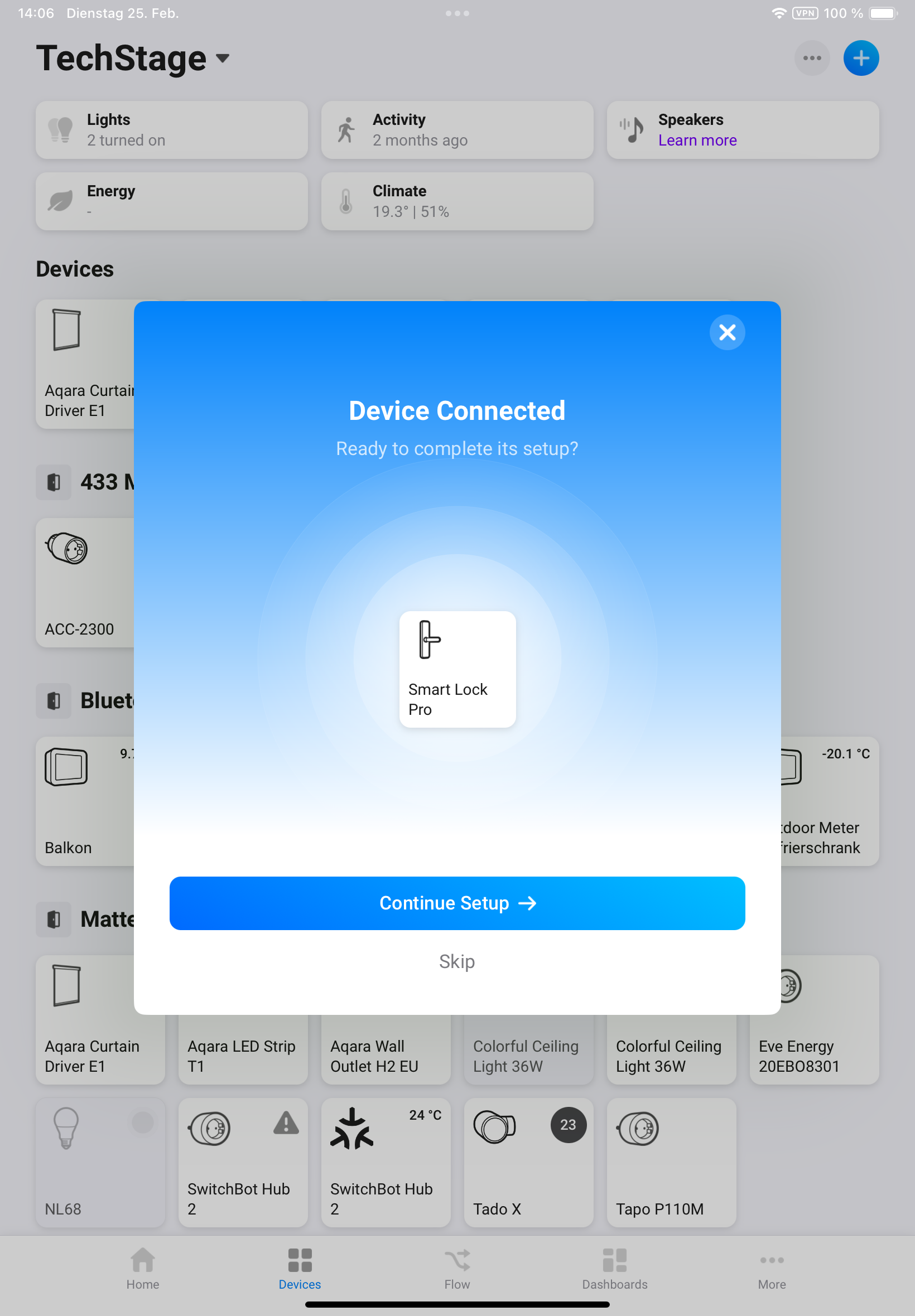This screenshot has height=1316, width=915.
Task: Tap the blue plus add button
Action: [860, 58]
